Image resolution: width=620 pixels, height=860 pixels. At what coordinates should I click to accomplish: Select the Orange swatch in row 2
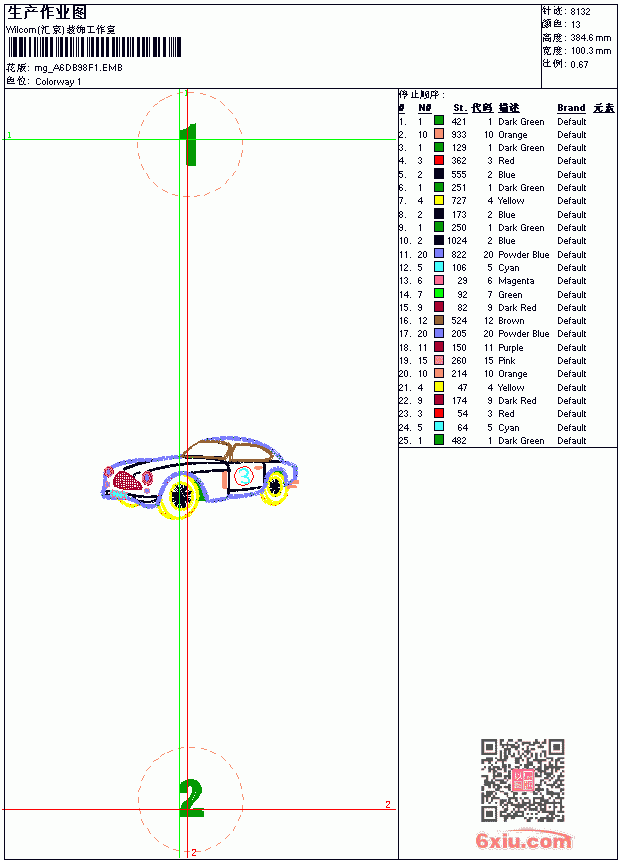tap(439, 134)
